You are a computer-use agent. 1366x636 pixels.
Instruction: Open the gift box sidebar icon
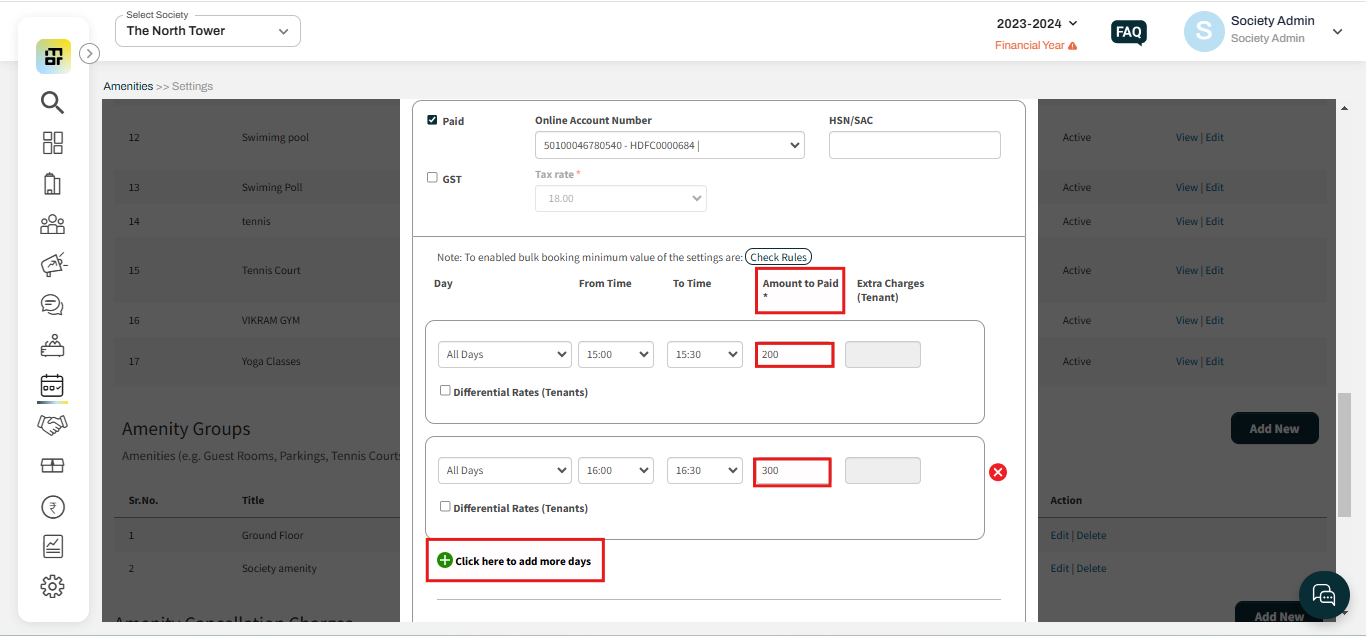(53, 466)
